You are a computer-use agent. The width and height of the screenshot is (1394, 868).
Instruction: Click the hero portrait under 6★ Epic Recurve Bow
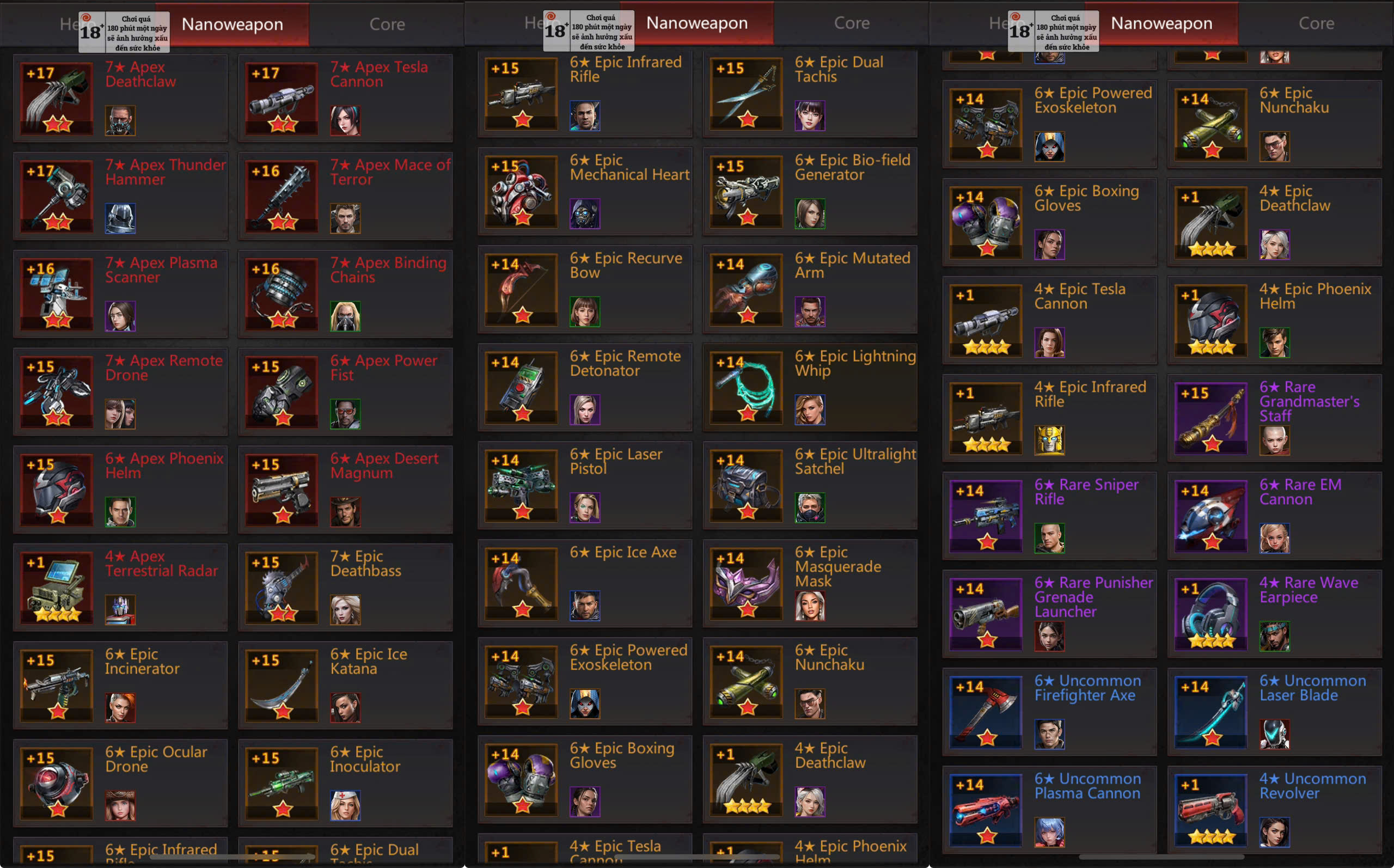coord(585,311)
